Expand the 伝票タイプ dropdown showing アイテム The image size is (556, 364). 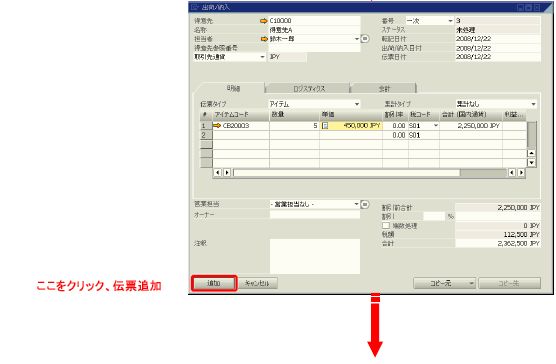coord(357,104)
